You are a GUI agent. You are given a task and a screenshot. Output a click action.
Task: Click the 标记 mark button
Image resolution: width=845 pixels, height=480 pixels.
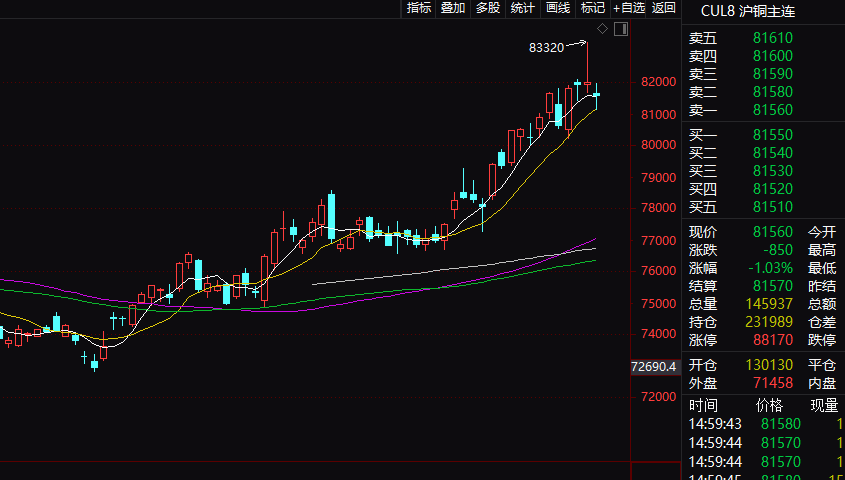tap(593, 8)
